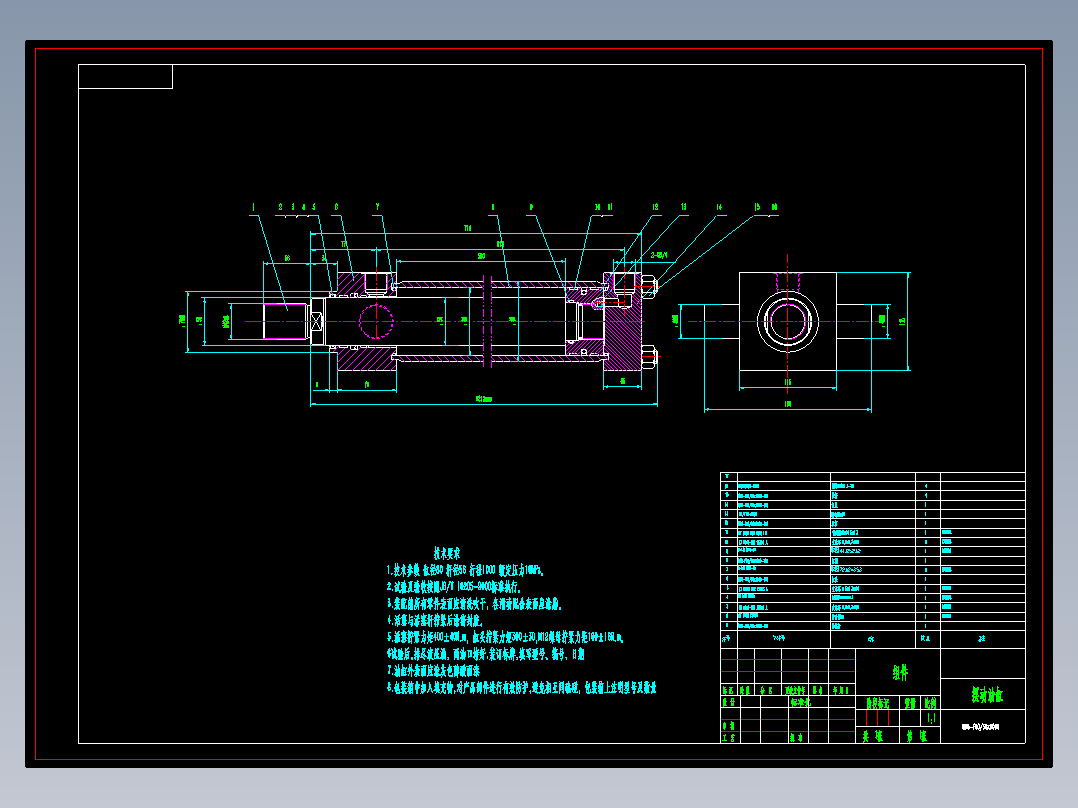Click the 710 overall dimension at top
Image resolution: width=1078 pixels, height=808 pixels.
468,228
